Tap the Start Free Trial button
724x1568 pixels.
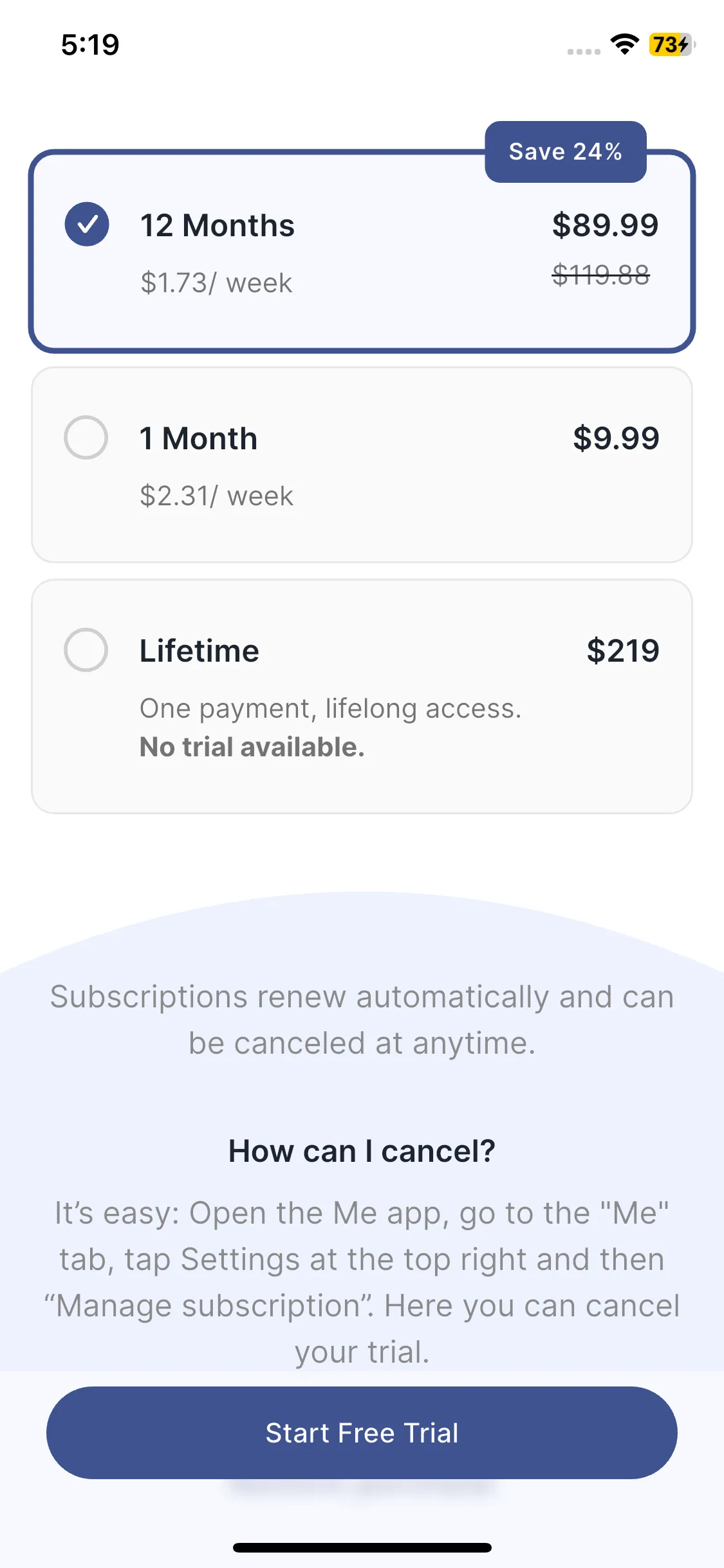(x=362, y=1433)
